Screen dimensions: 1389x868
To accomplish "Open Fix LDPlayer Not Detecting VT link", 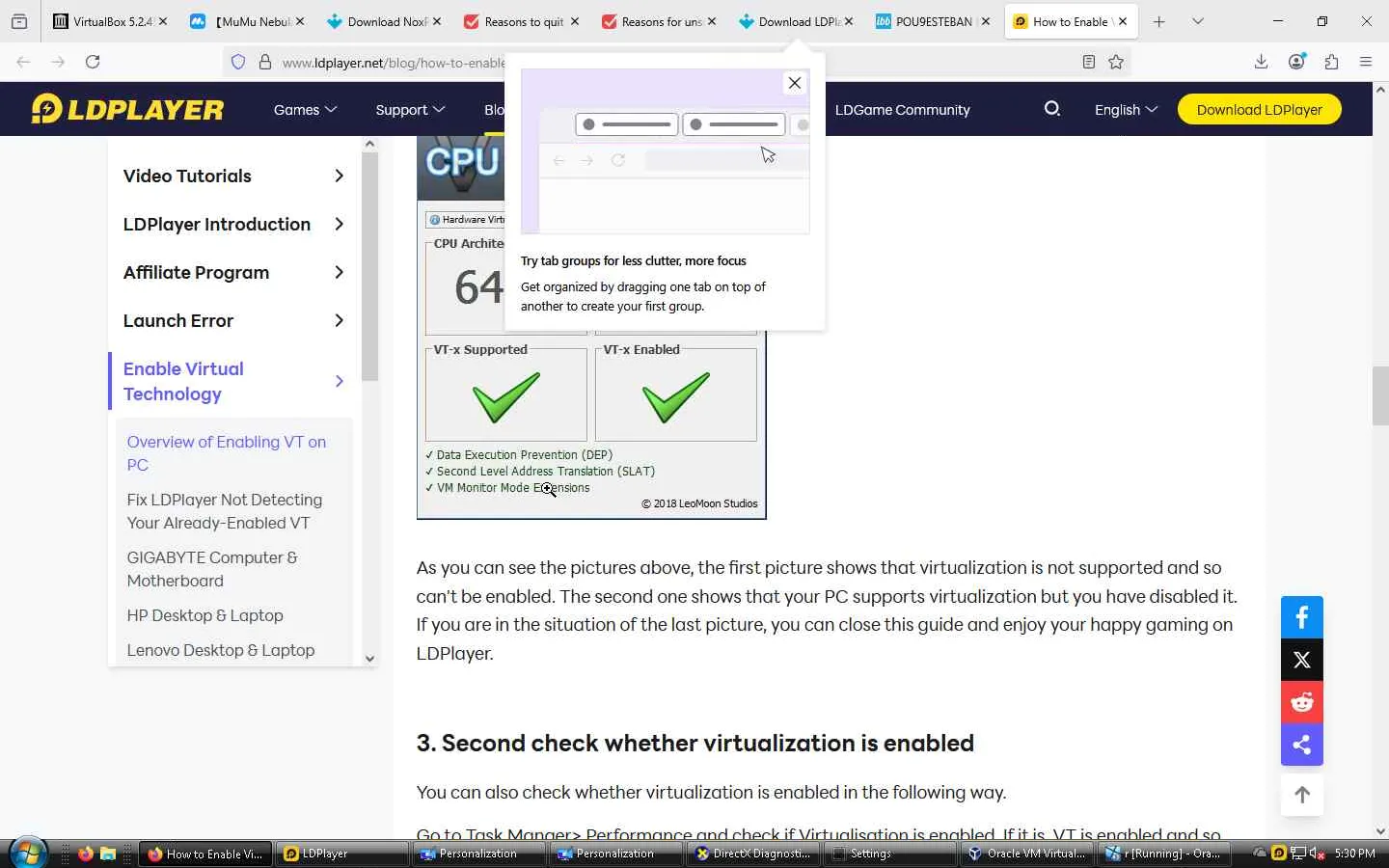I will point(225,511).
